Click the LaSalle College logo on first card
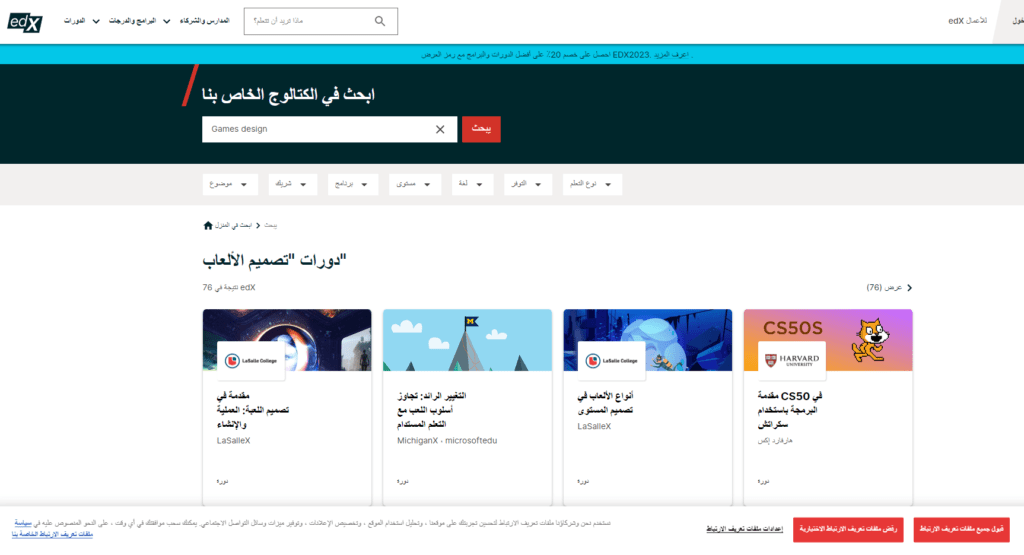Screen dimensions: 1024x555 tap(250, 361)
